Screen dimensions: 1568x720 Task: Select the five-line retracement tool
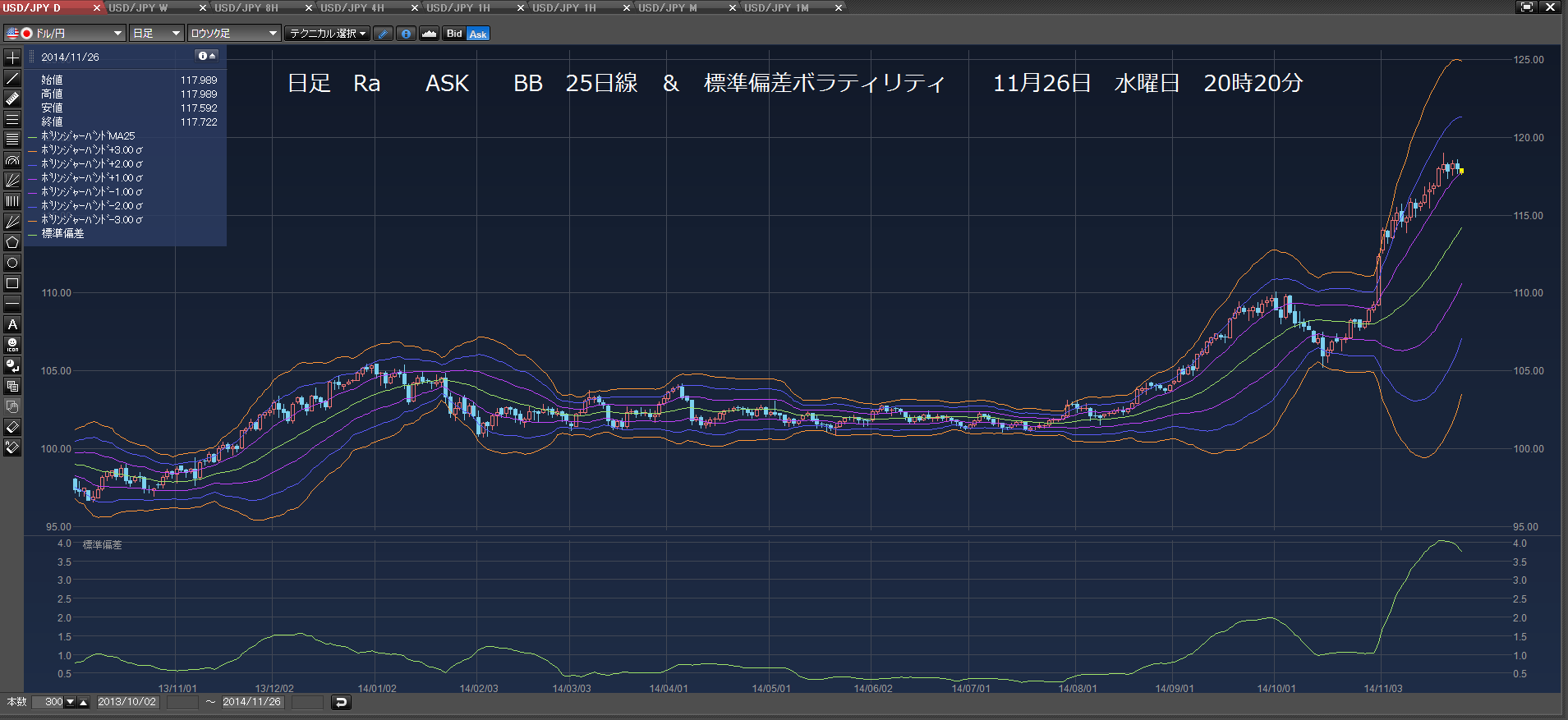point(12,140)
